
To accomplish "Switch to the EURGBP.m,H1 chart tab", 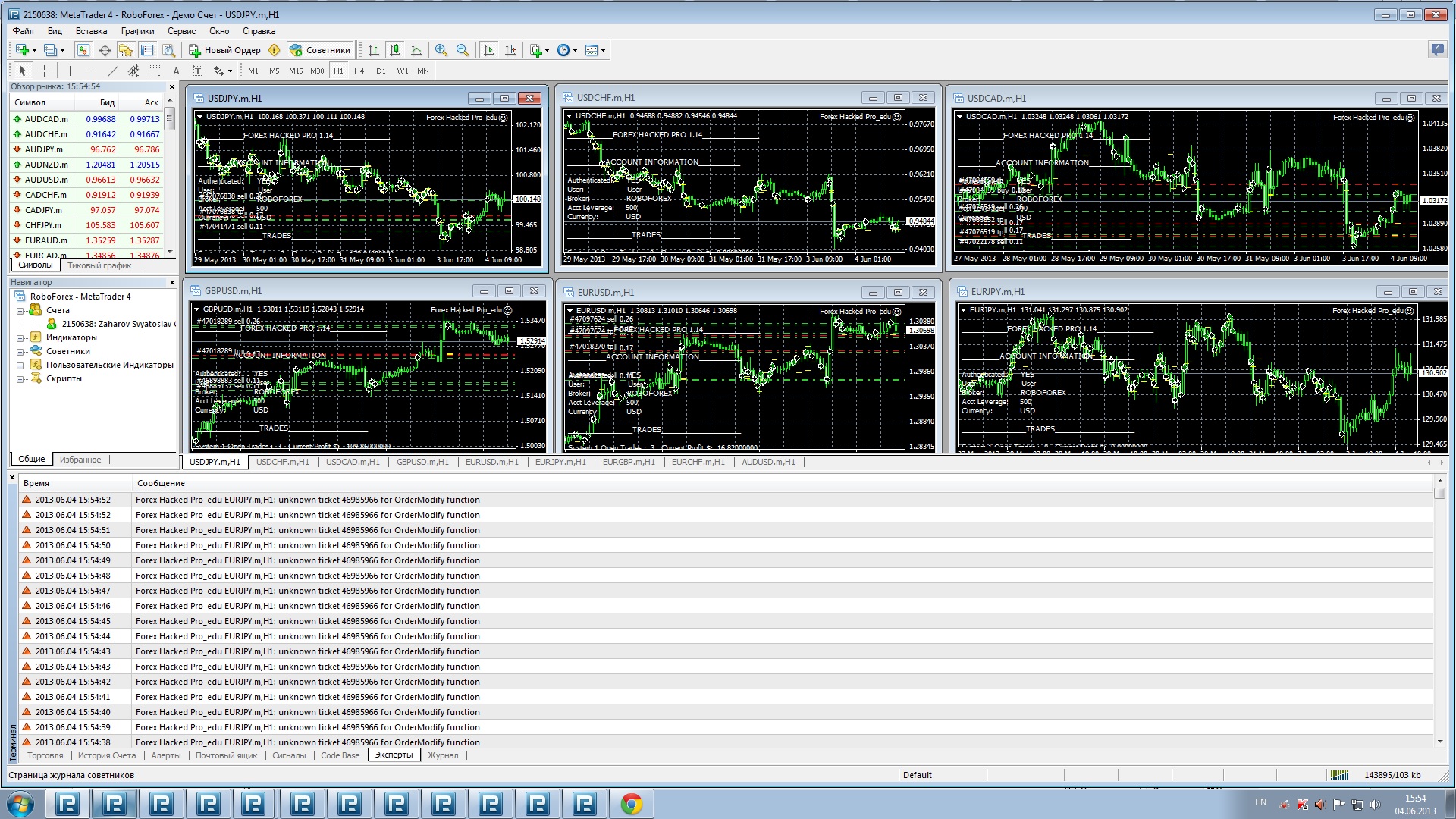I will [629, 462].
